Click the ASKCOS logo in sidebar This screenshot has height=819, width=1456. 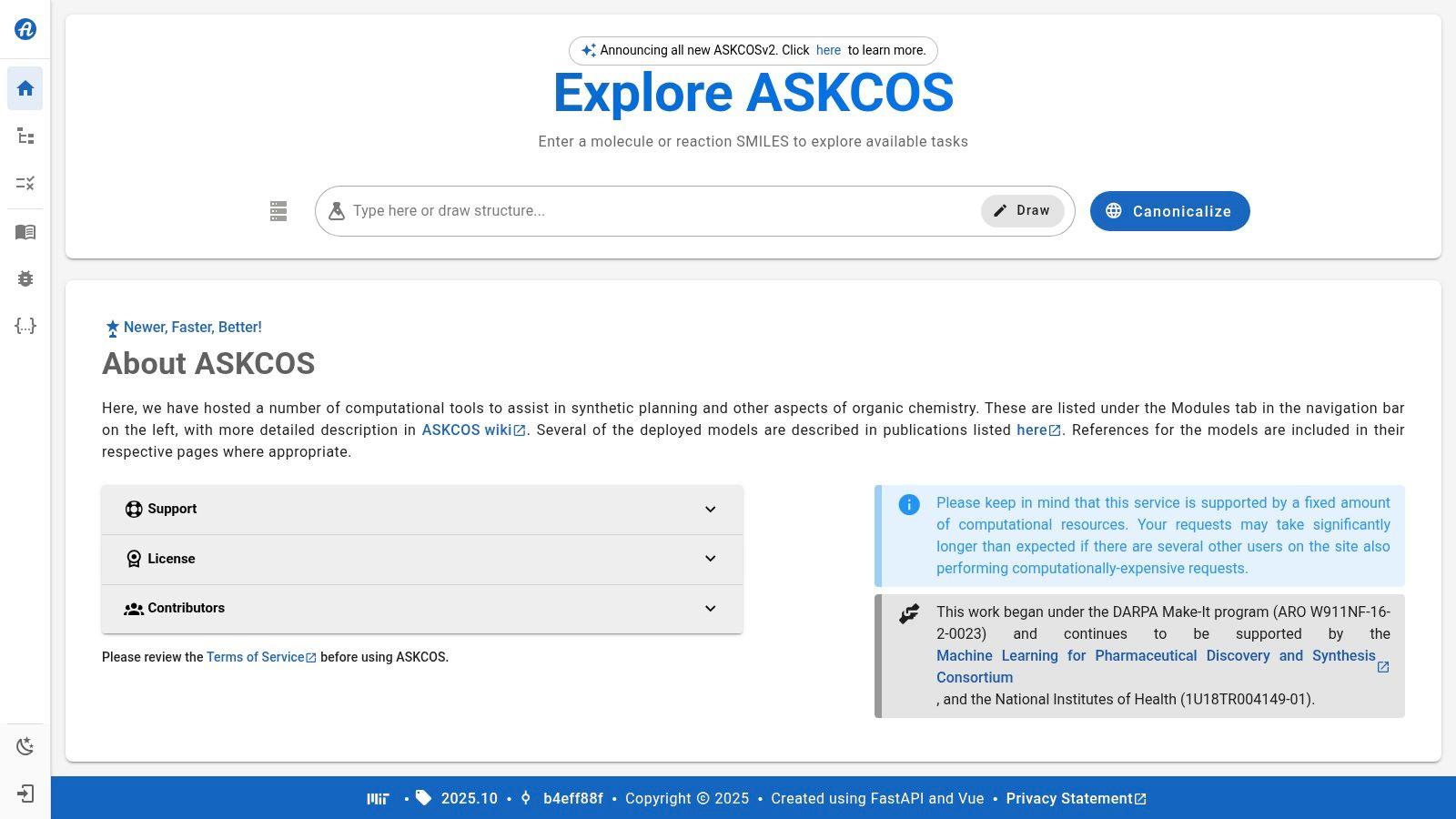(25, 29)
